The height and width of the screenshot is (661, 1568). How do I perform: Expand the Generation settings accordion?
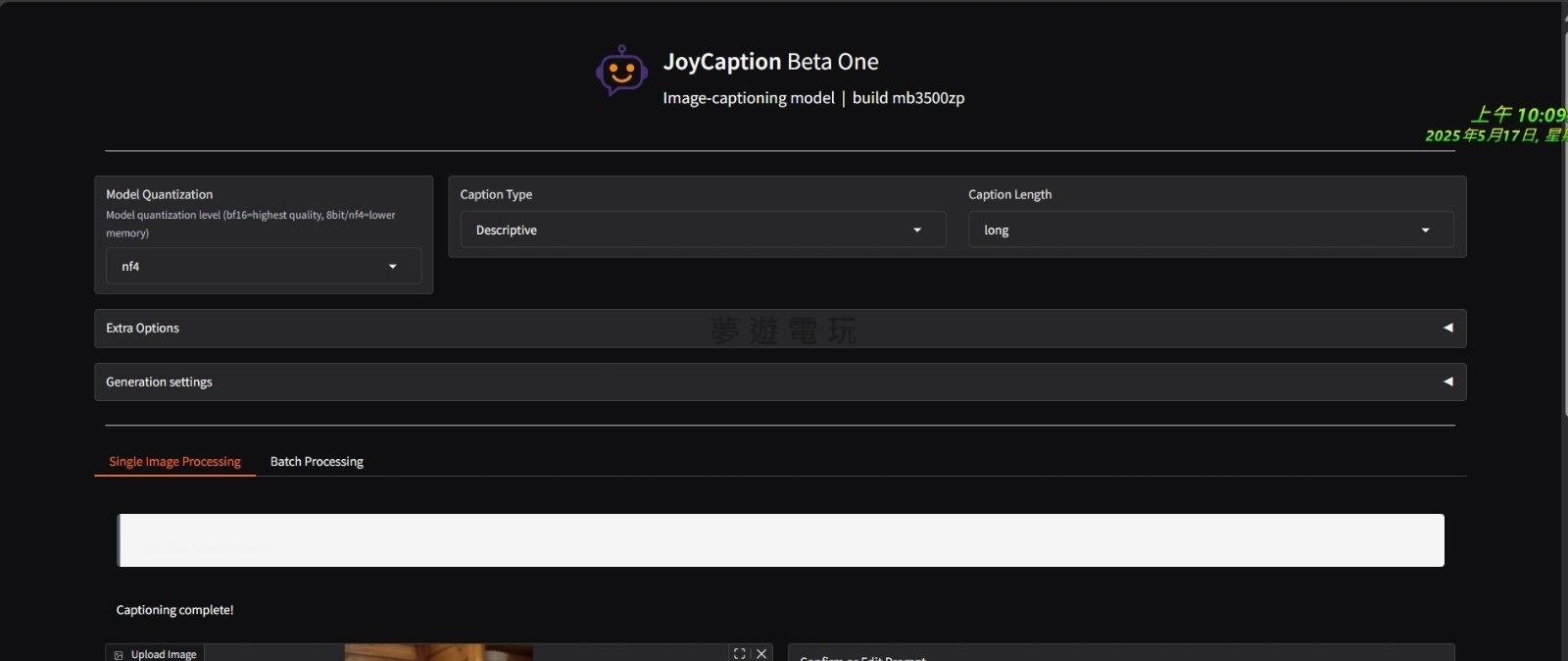(780, 381)
